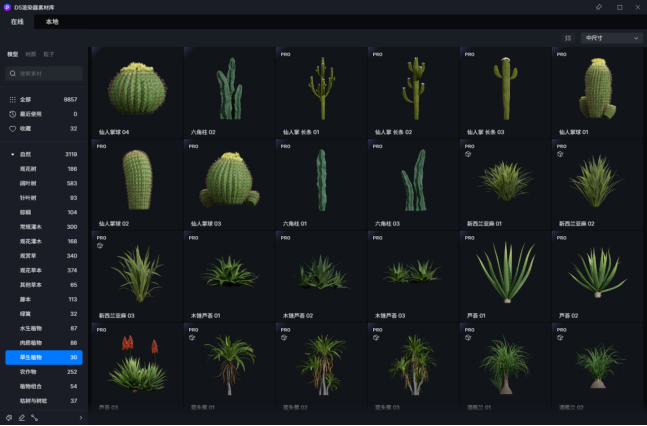
Task: Select the 观花草本 category
Action: click(x=44, y=270)
